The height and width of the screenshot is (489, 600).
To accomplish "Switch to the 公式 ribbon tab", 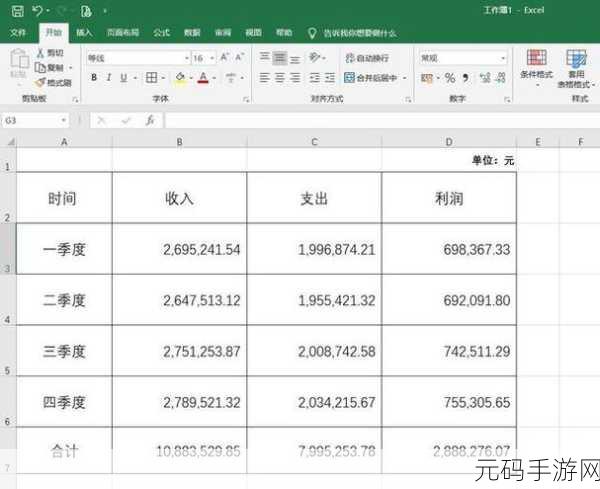I will click(161, 33).
